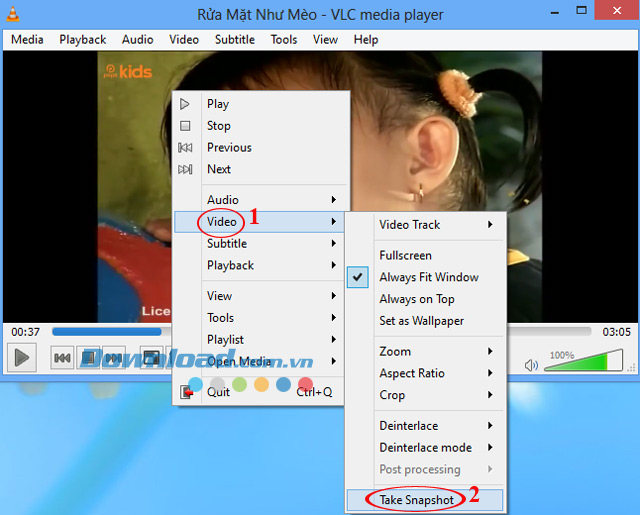This screenshot has width=640, height=515.
Task: Expand the Tools submenu in context menu
Action: pos(259,317)
